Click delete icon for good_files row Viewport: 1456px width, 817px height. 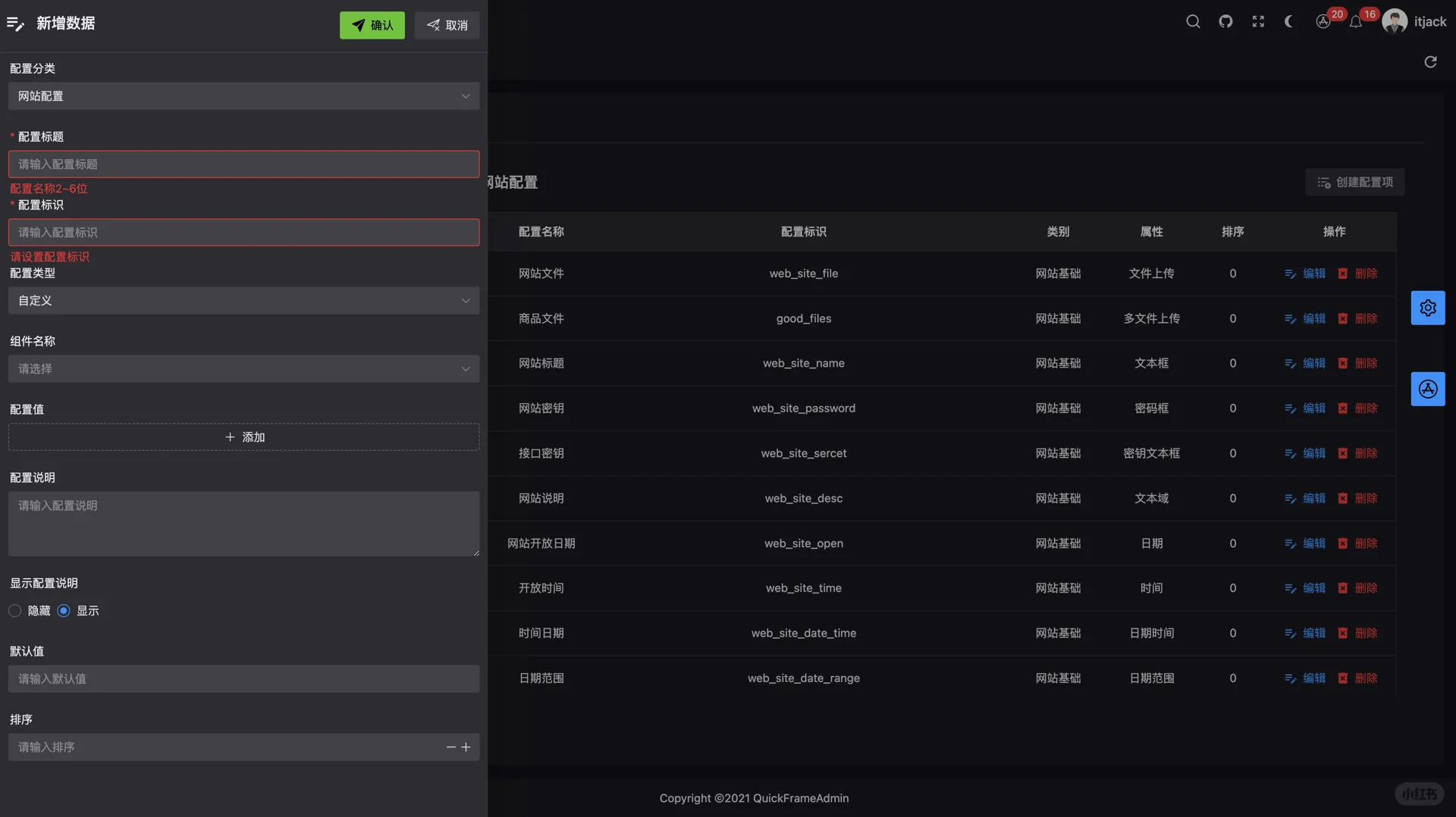[1343, 318]
